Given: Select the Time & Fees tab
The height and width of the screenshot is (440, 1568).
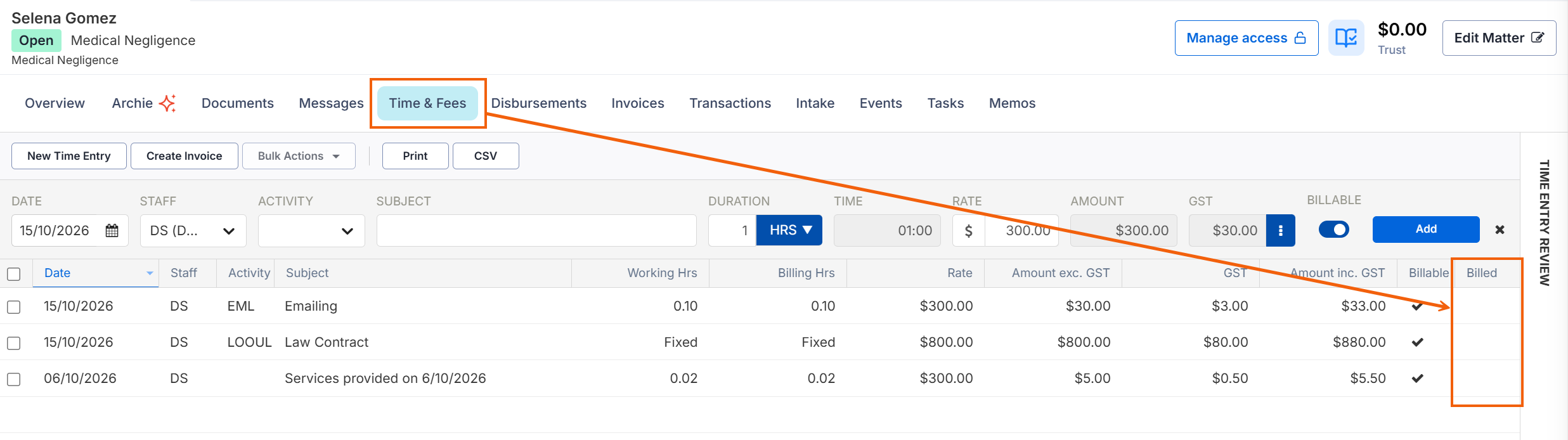Looking at the screenshot, I should click(x=427, y=103).
